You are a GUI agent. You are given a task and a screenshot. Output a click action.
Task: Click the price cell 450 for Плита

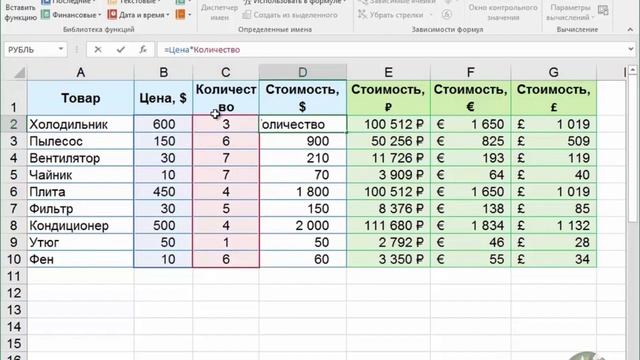click(x=163, y=192)
